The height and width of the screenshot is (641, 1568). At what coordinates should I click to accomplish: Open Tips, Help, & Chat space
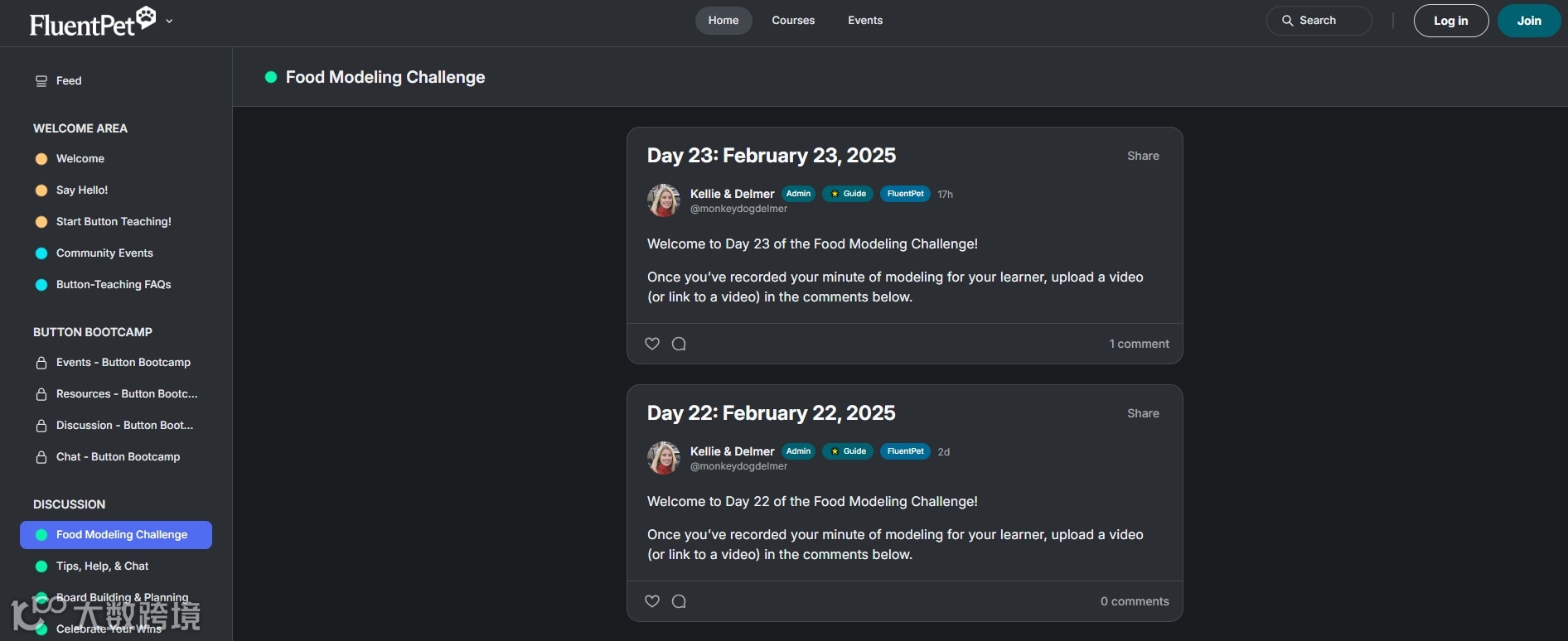coord(102,566)
